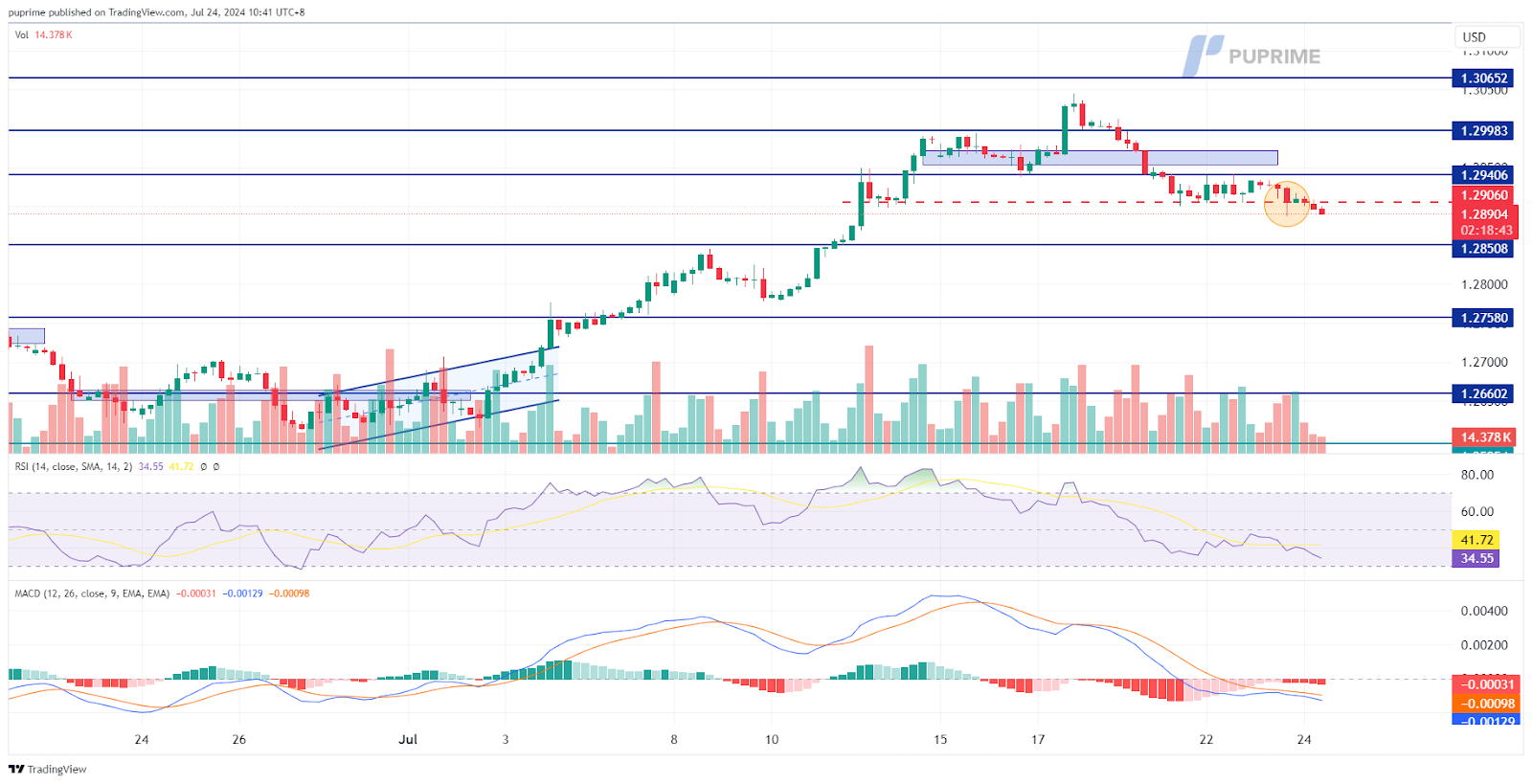Click the orange circle highlight on candles
1532x784 pixels.
(x=1287, y=204)
